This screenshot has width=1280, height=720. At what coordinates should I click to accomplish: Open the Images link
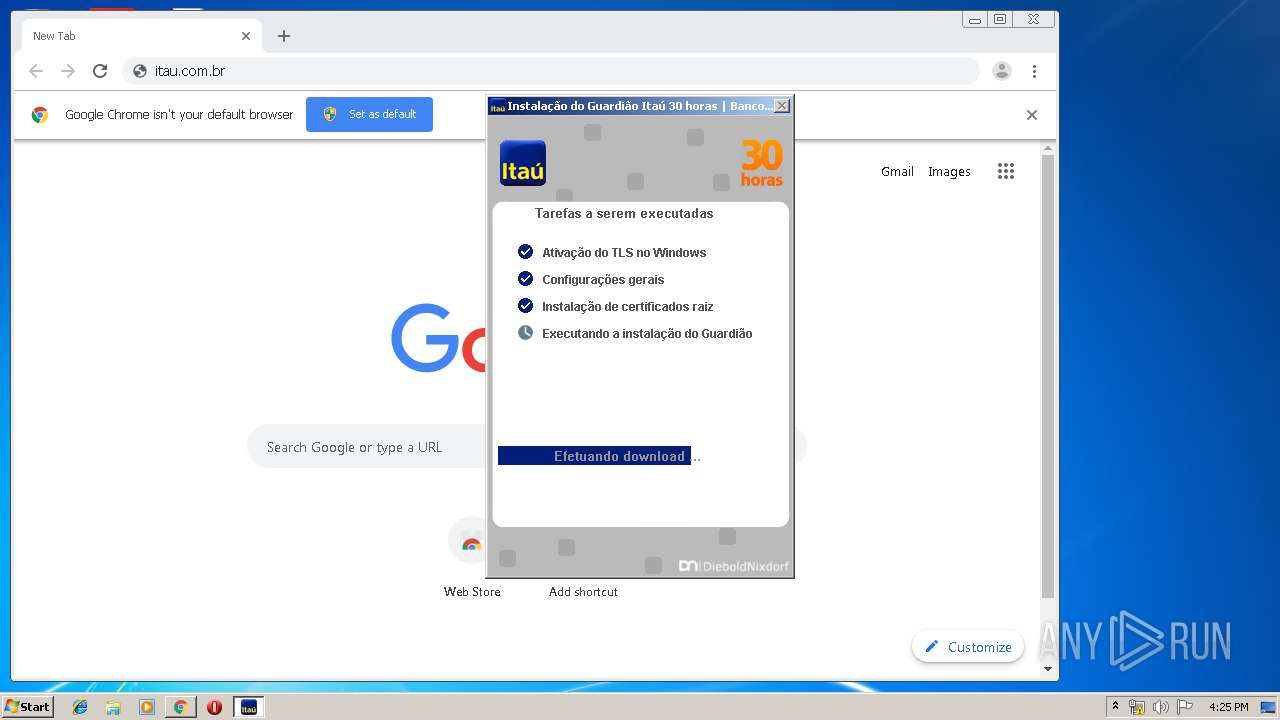tap(949, 171)
